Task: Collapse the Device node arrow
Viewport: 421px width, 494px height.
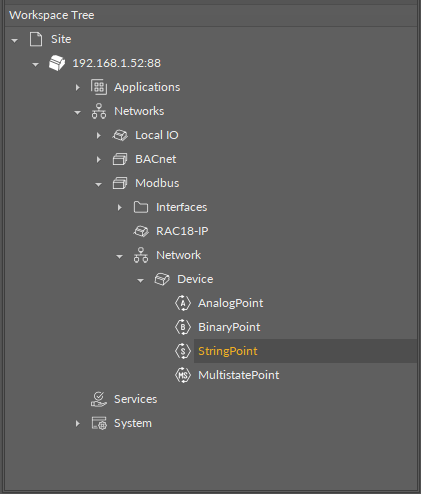Action: click(140, 281)
